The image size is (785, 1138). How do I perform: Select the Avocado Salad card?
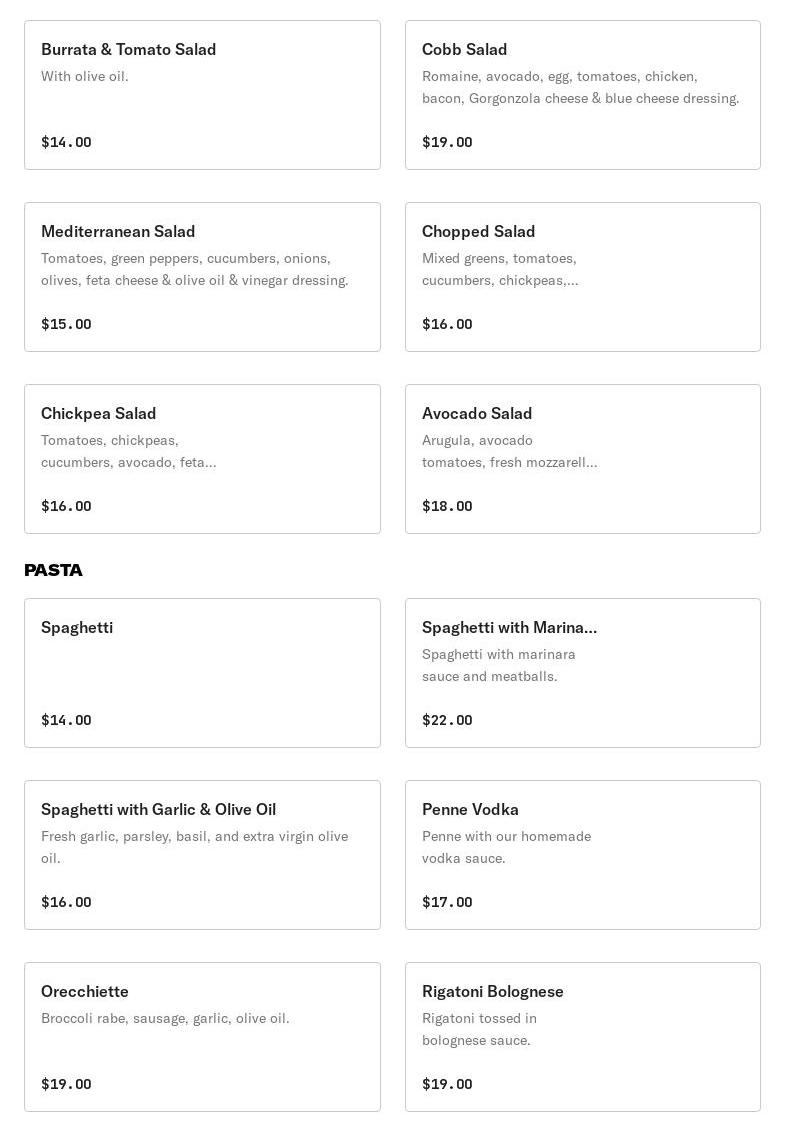pos(582,459)
